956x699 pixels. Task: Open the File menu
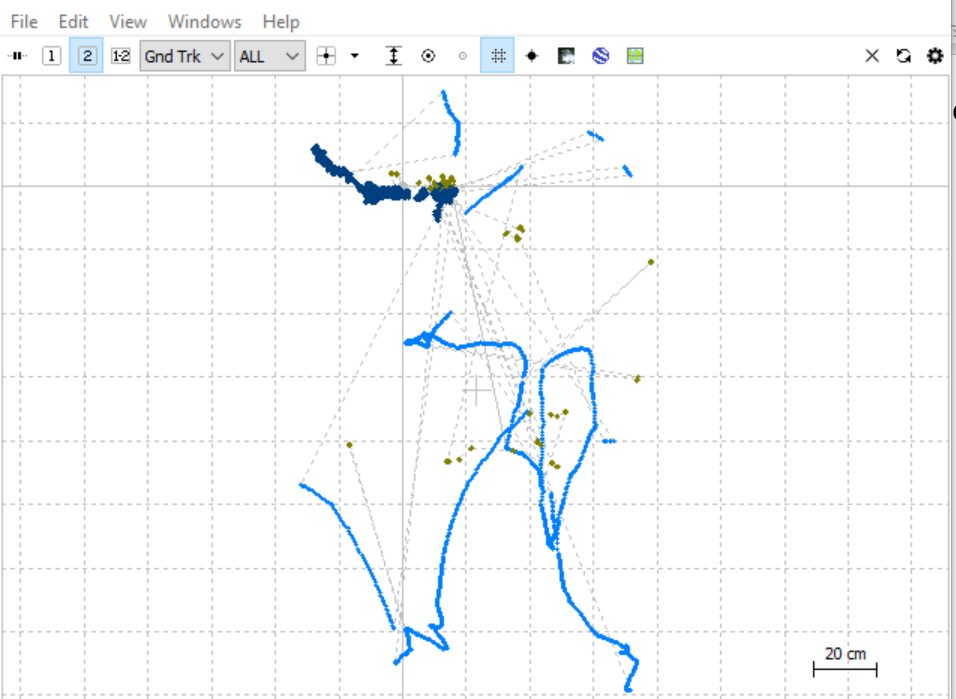pos(24,22)
